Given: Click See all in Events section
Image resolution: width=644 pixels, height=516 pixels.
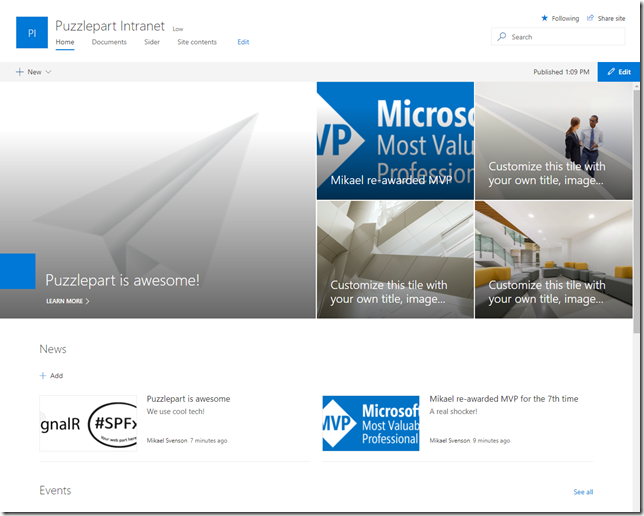Looking at the screenshot, I should click(x=583, y=492).
